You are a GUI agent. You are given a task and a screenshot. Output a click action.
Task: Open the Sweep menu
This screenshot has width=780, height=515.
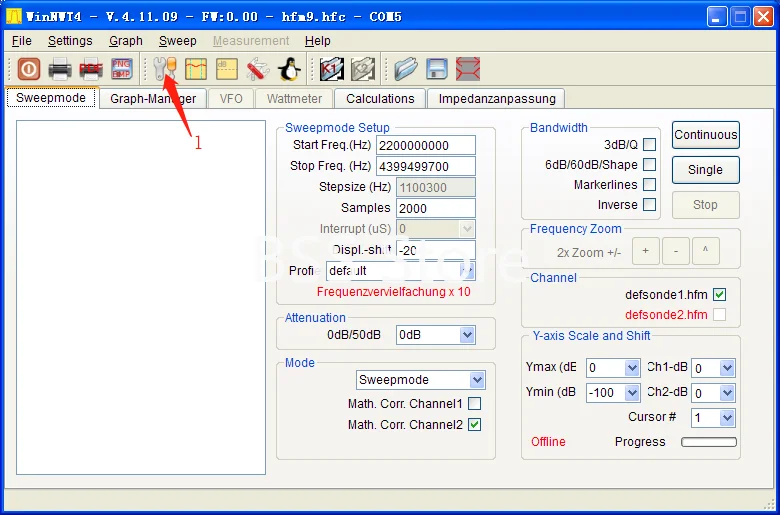click(178, 41)
